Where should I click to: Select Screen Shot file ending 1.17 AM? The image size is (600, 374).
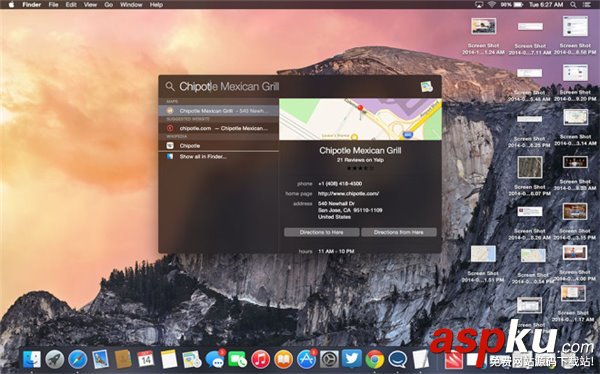[573, 303]
